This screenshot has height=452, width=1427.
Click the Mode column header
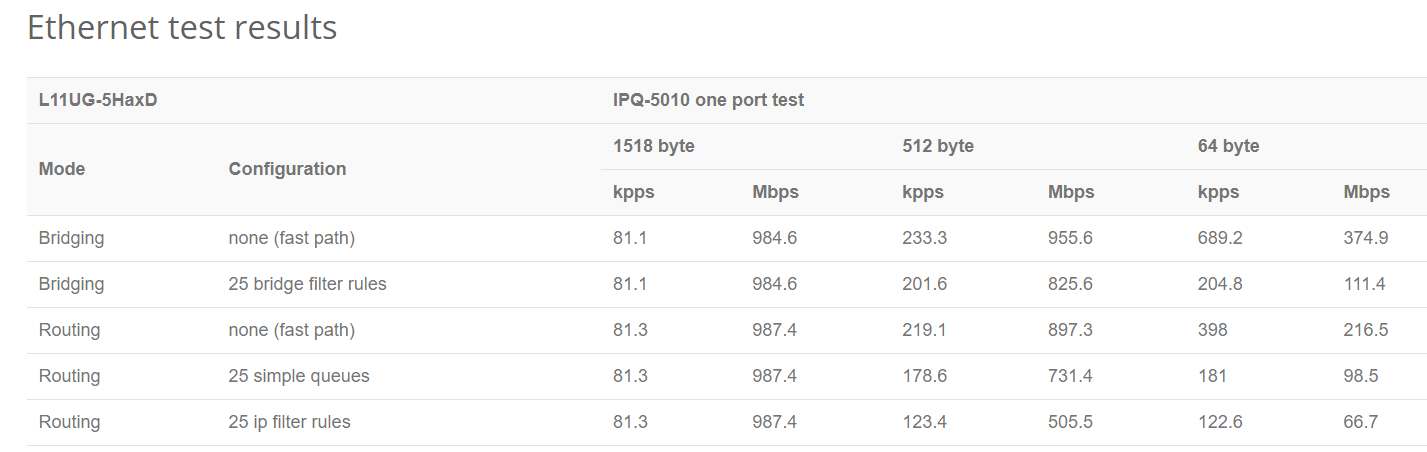point(62,169)
